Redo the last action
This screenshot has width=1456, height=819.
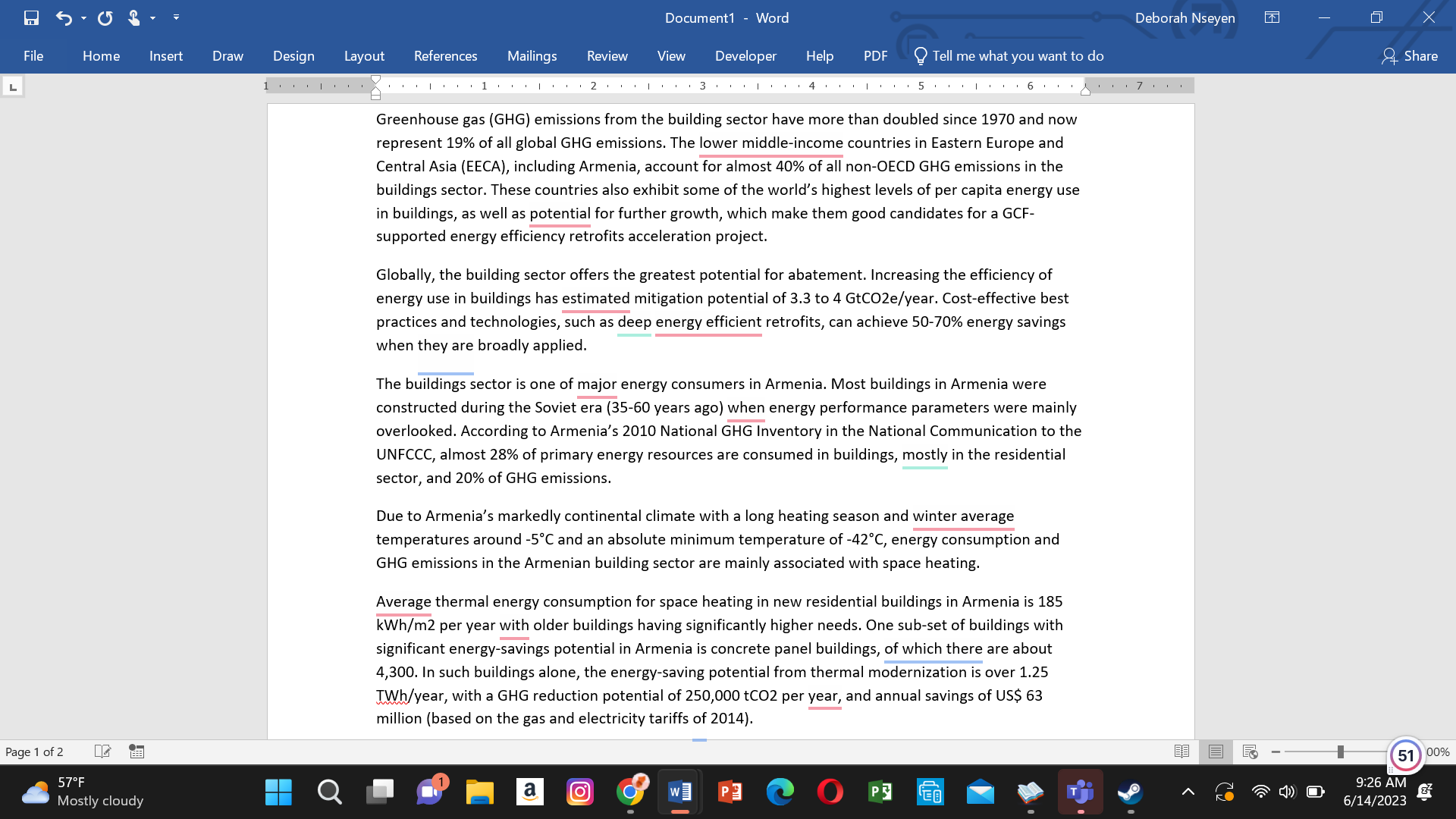point(105,17)
